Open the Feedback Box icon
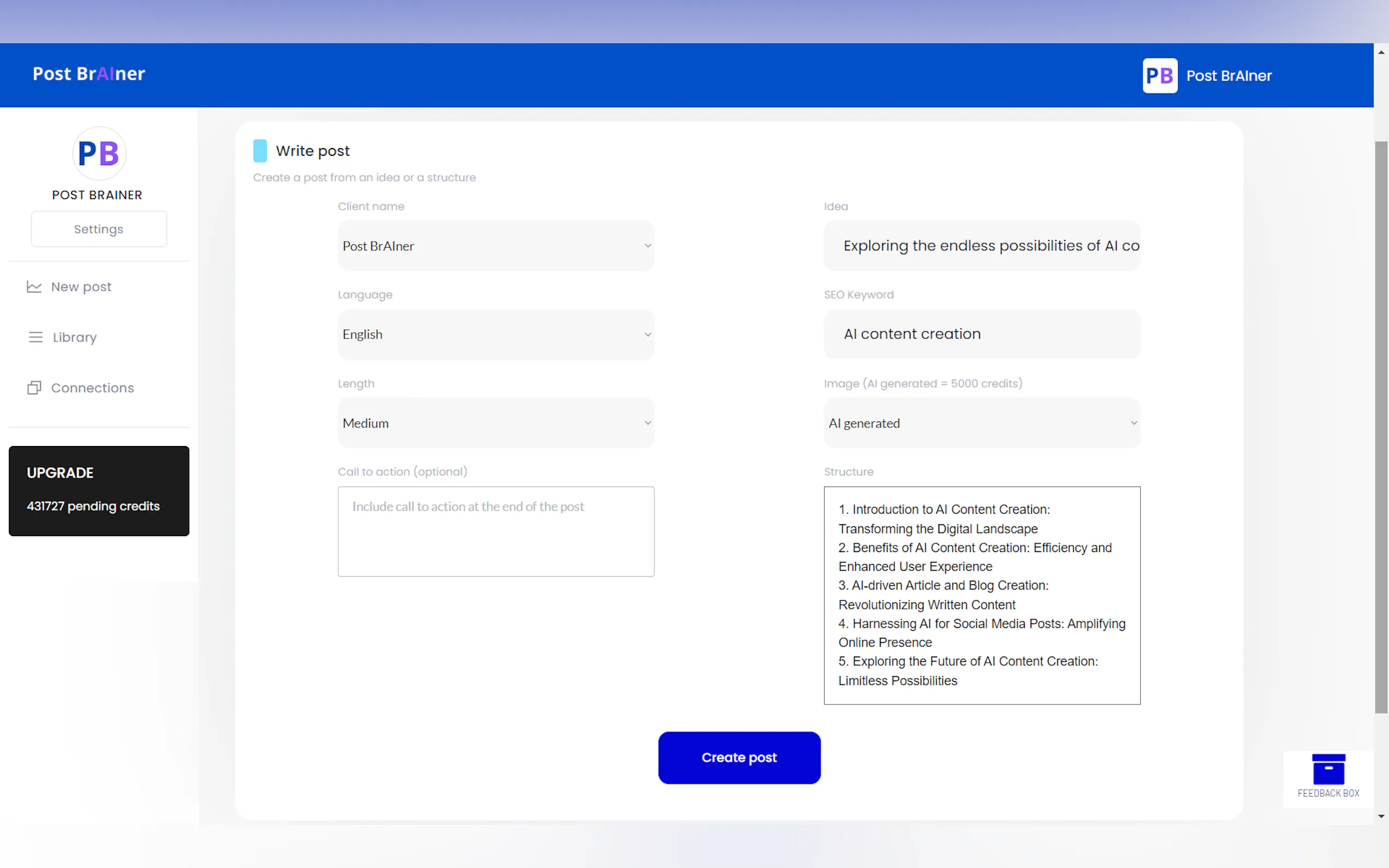This screenshot has height=868, width=1389. tap(1328, 770)
